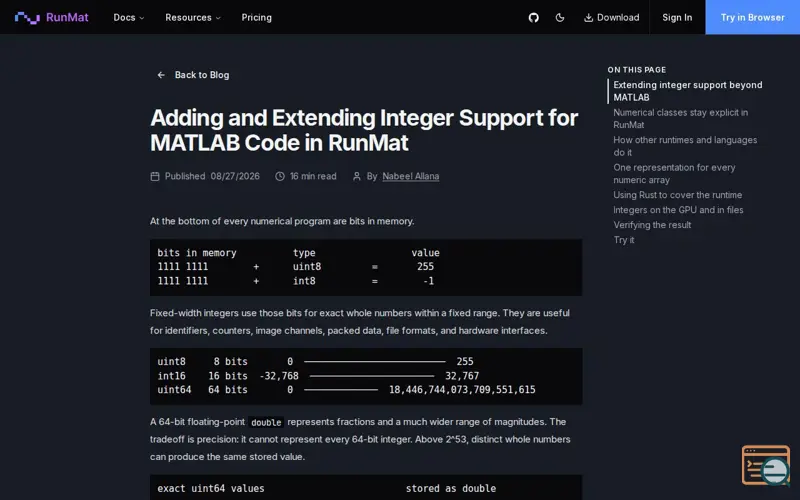Jump to Extending integer support beyond MATLAB
This screenshot has height=500, width=800.
click(x=688, y=91)
